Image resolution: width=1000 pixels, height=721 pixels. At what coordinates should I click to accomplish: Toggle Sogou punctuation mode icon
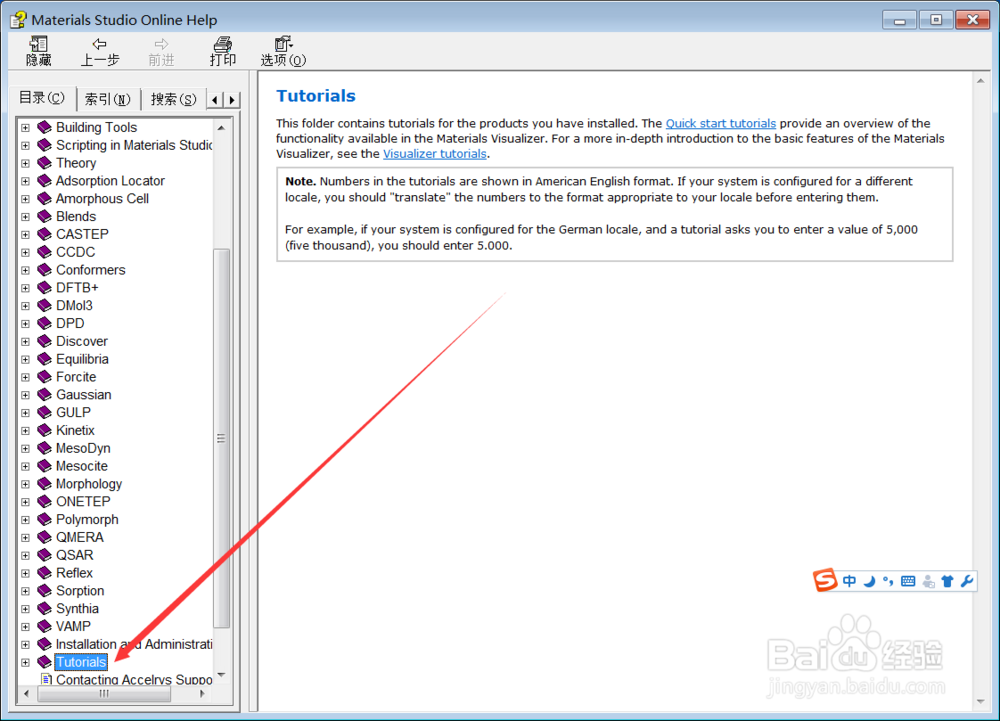click(x=888, y=581)
